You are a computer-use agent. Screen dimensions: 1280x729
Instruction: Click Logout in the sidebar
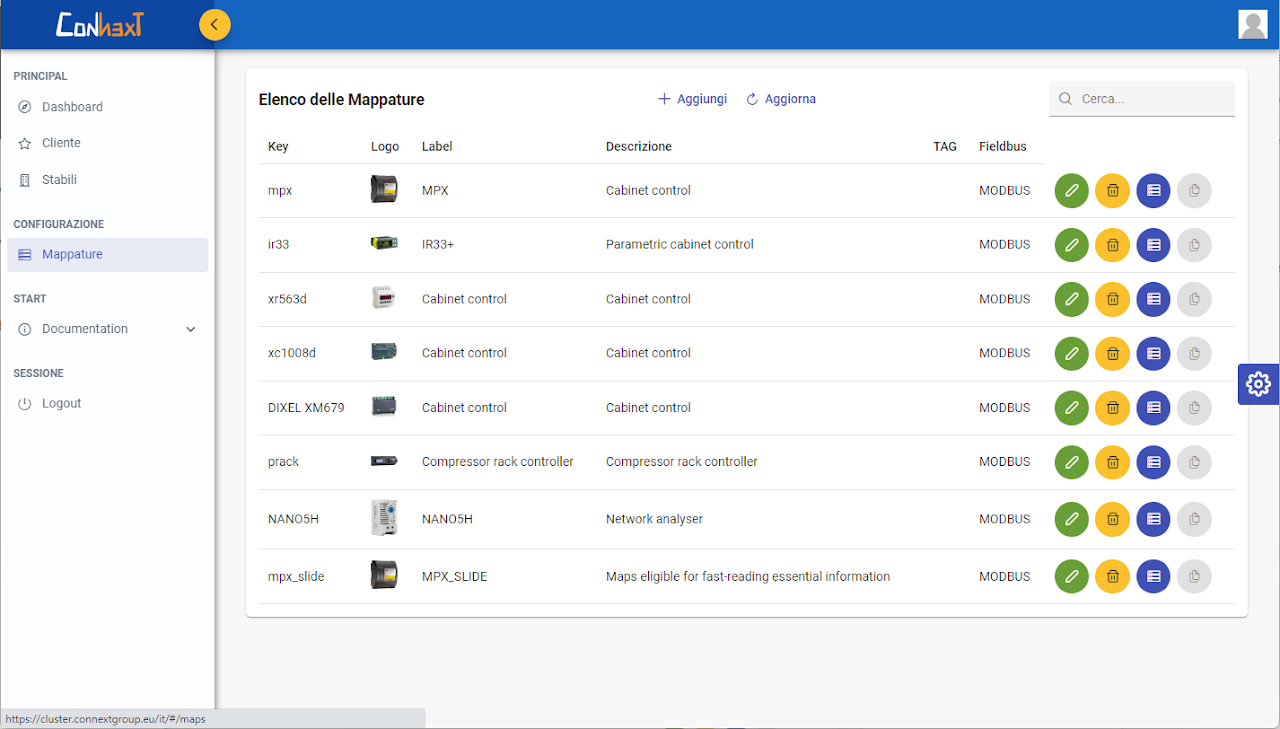point(61,403)
